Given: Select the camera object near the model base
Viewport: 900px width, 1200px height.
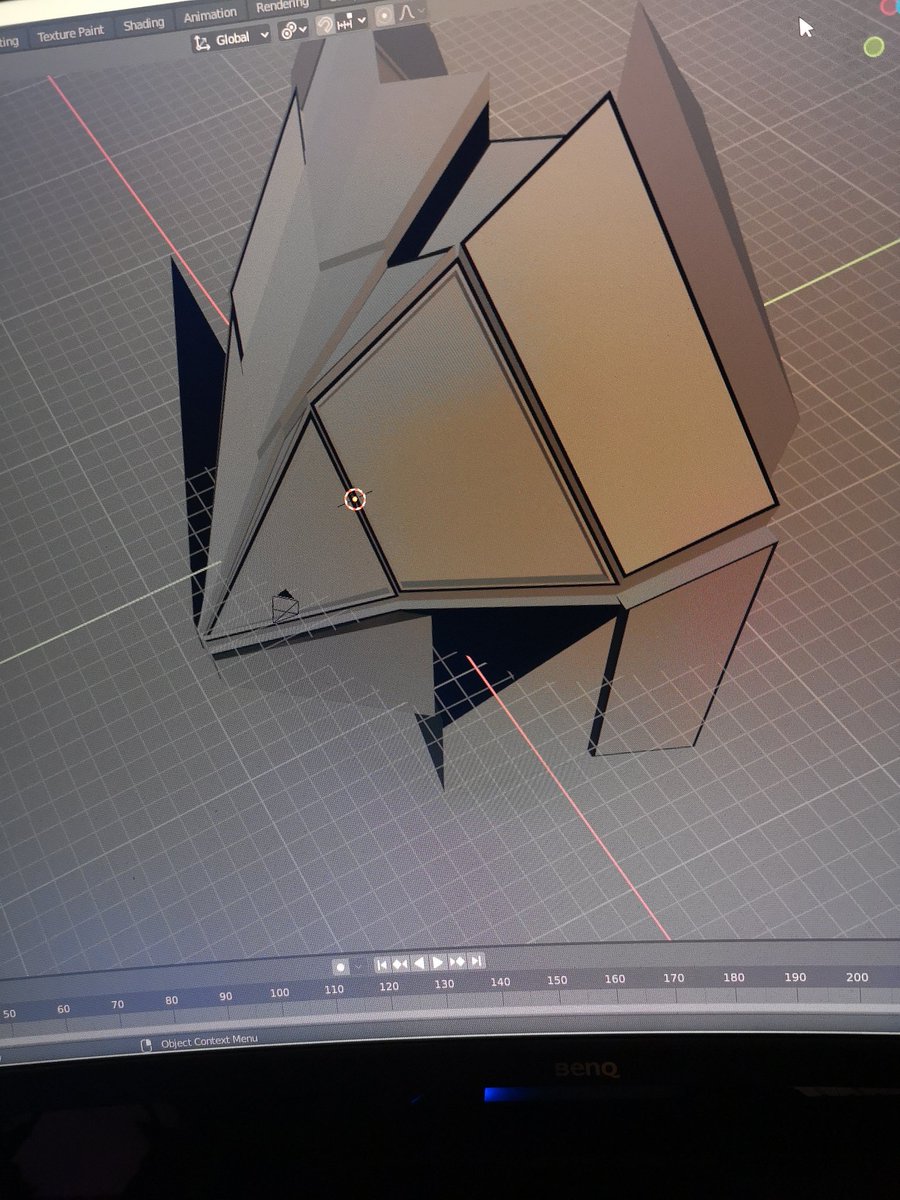Looking at the screenshot, I should pyautogui.click(x=285, y=606).
